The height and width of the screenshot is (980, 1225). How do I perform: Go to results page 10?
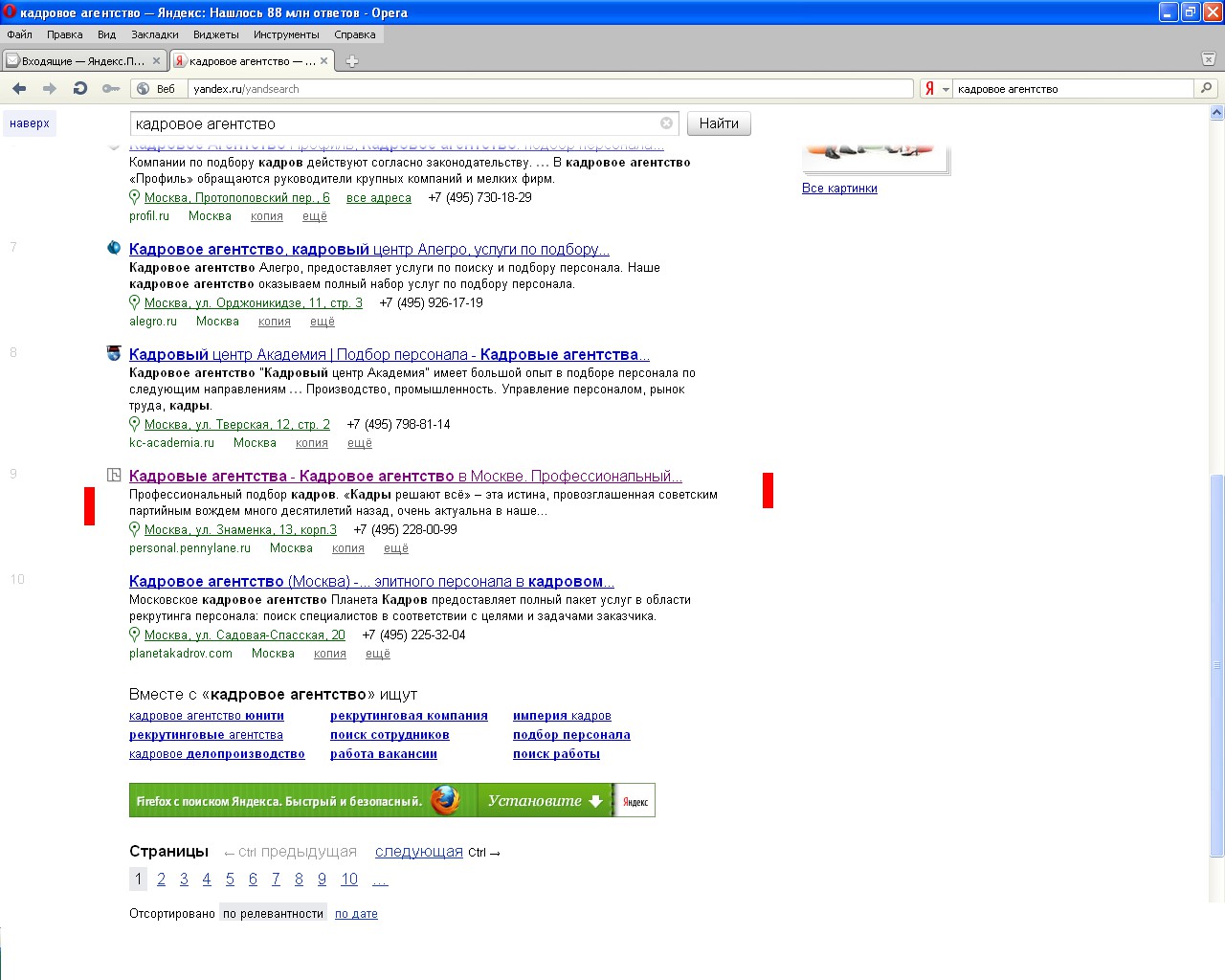click(349, 880)
